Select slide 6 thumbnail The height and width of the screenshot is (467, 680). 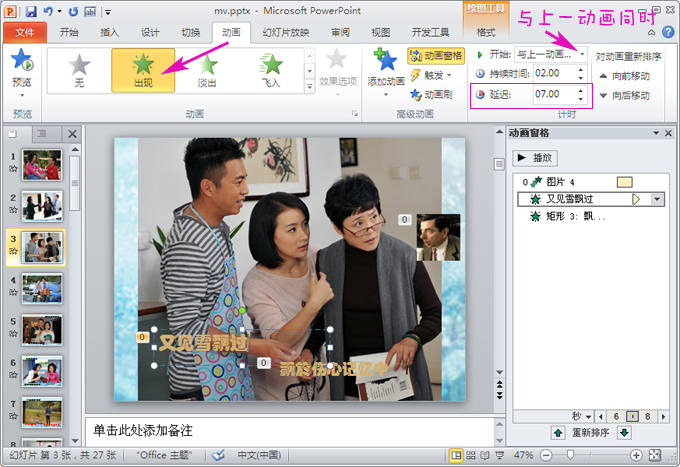42,371
